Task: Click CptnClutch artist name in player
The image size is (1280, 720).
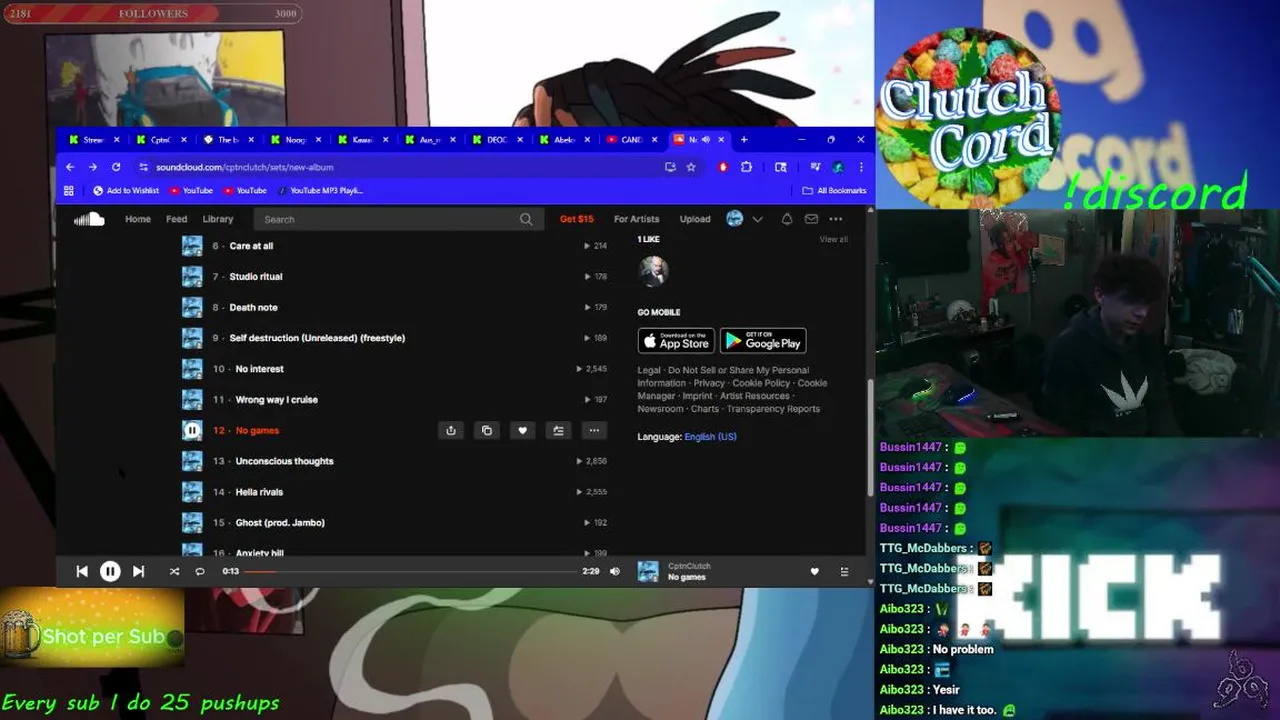Action: 689,566
